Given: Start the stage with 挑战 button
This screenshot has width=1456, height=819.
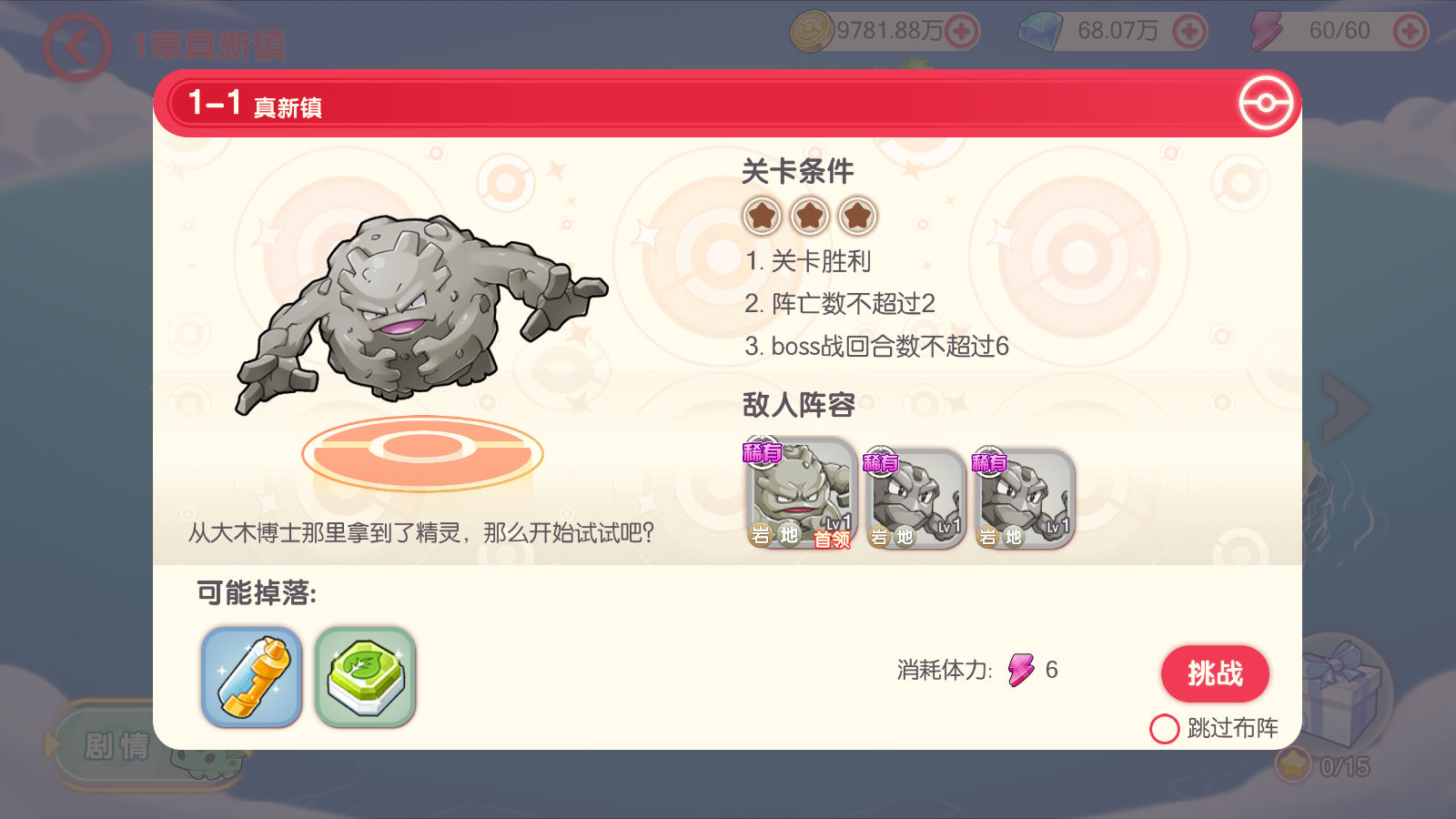Looking at the screenshot, I should coord(1215,673).
